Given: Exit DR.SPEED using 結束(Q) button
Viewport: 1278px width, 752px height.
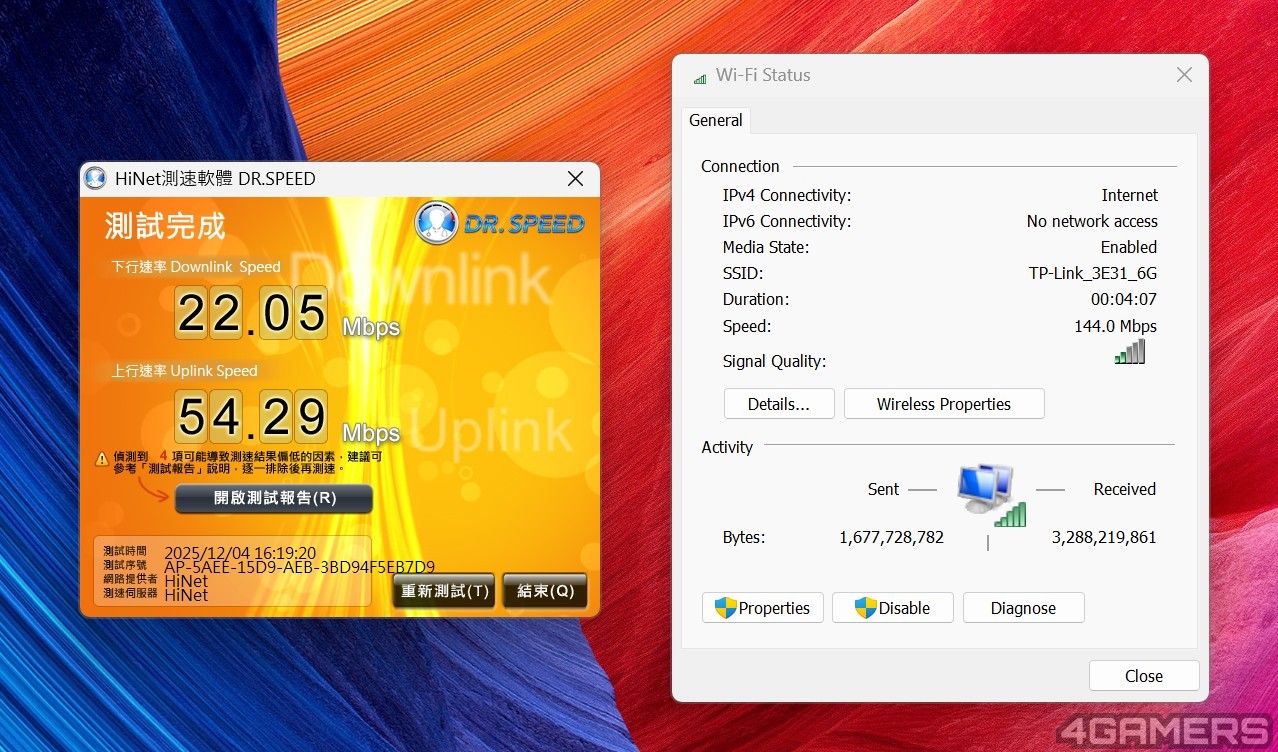Looking at the screenshot, I should click(x=545, y=591).
